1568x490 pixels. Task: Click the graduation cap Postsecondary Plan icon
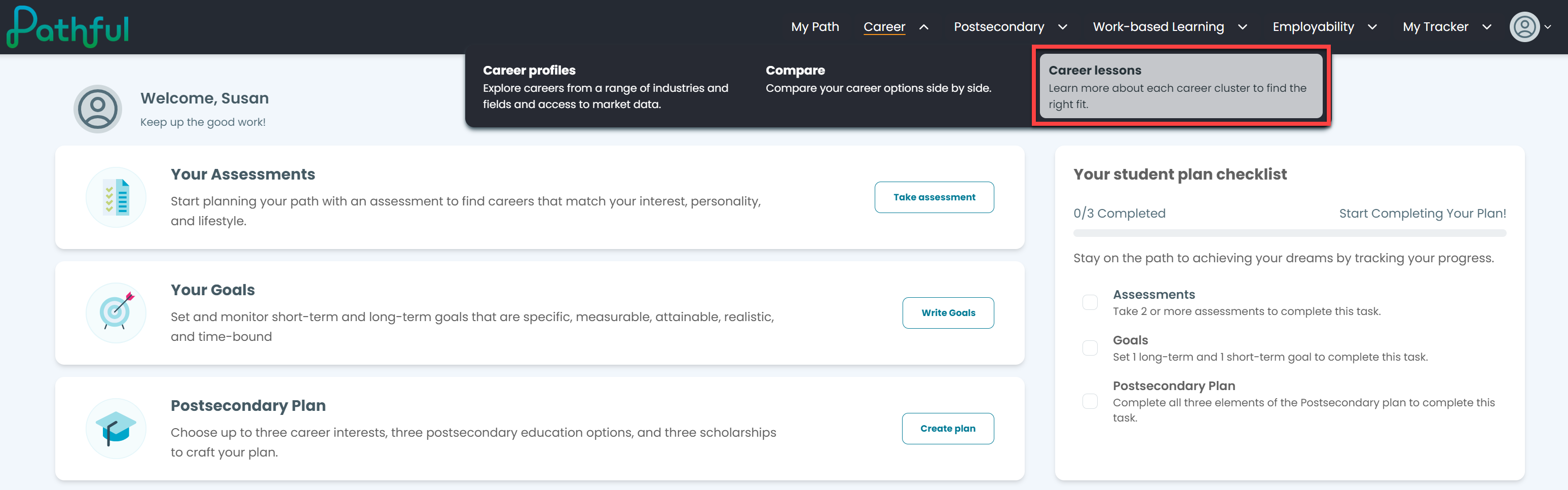[116, 429]
